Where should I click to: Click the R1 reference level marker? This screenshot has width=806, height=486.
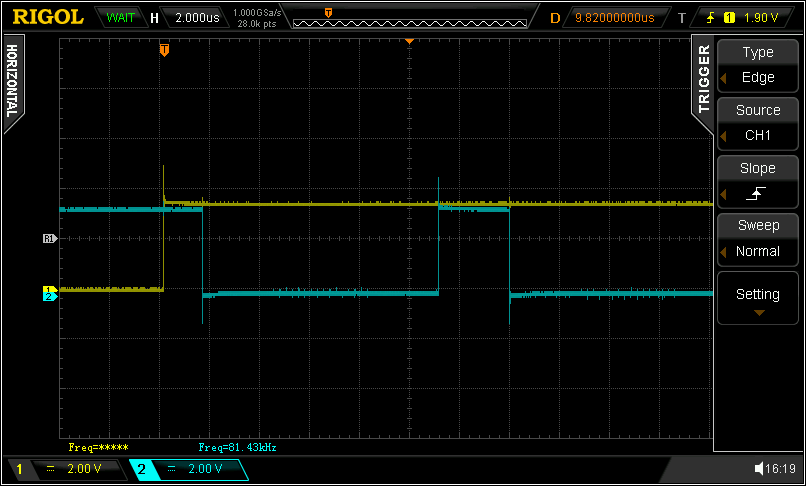tap(50, 238)
